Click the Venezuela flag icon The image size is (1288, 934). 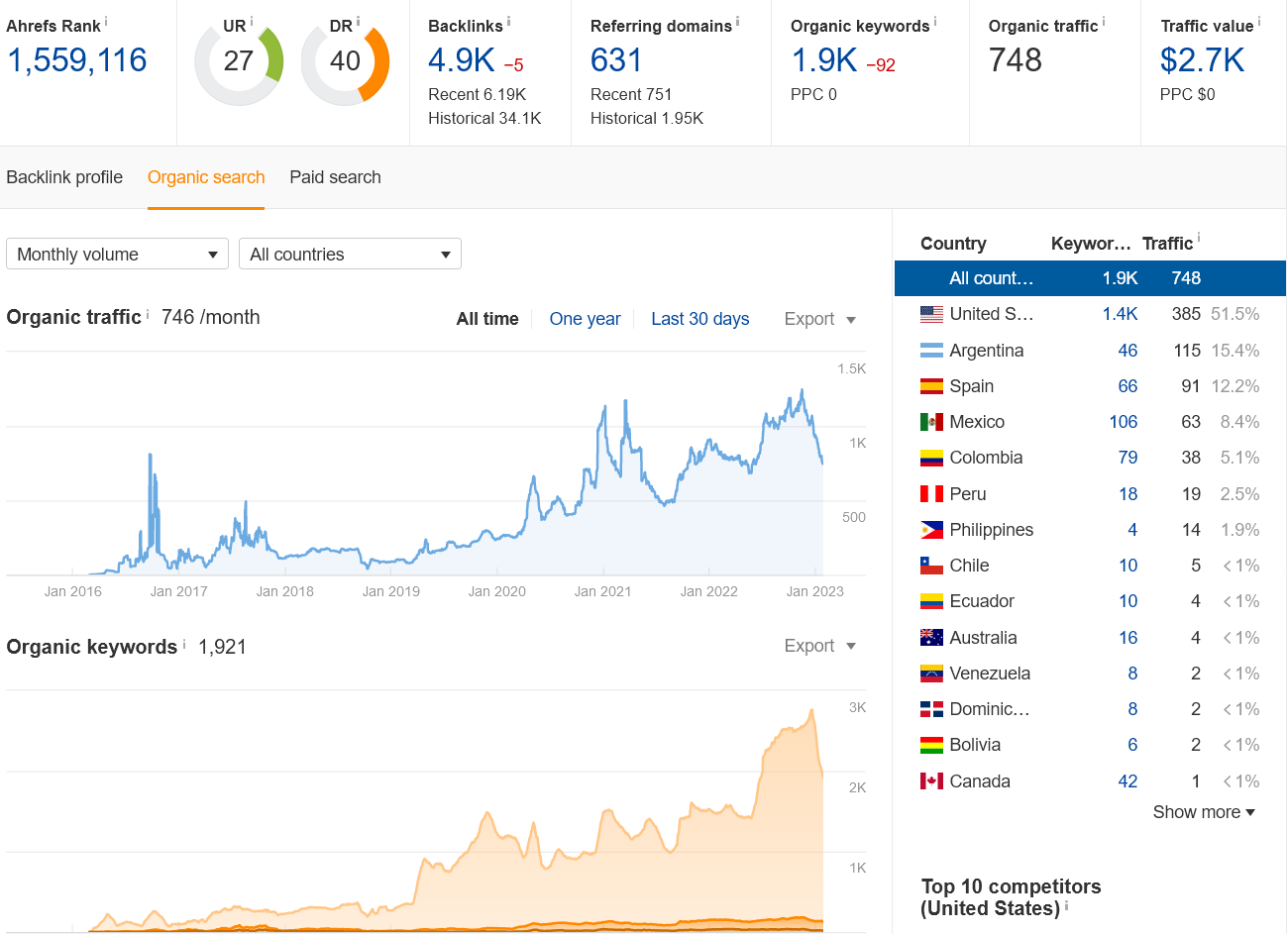click(x=931, y=674)
